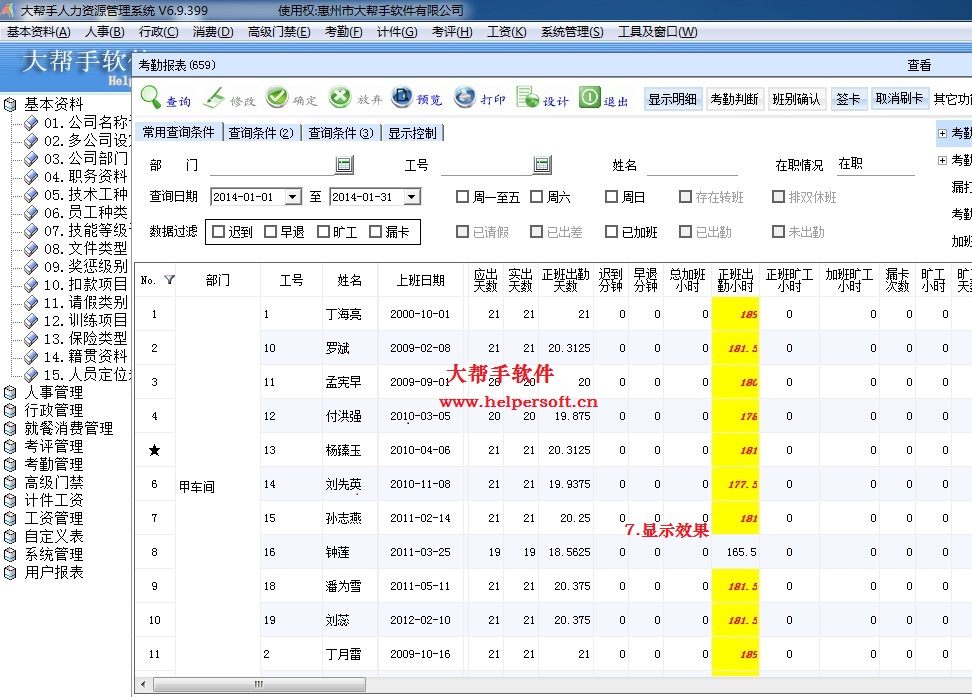Check the 周六 checkbox

(x=536, y=197)
